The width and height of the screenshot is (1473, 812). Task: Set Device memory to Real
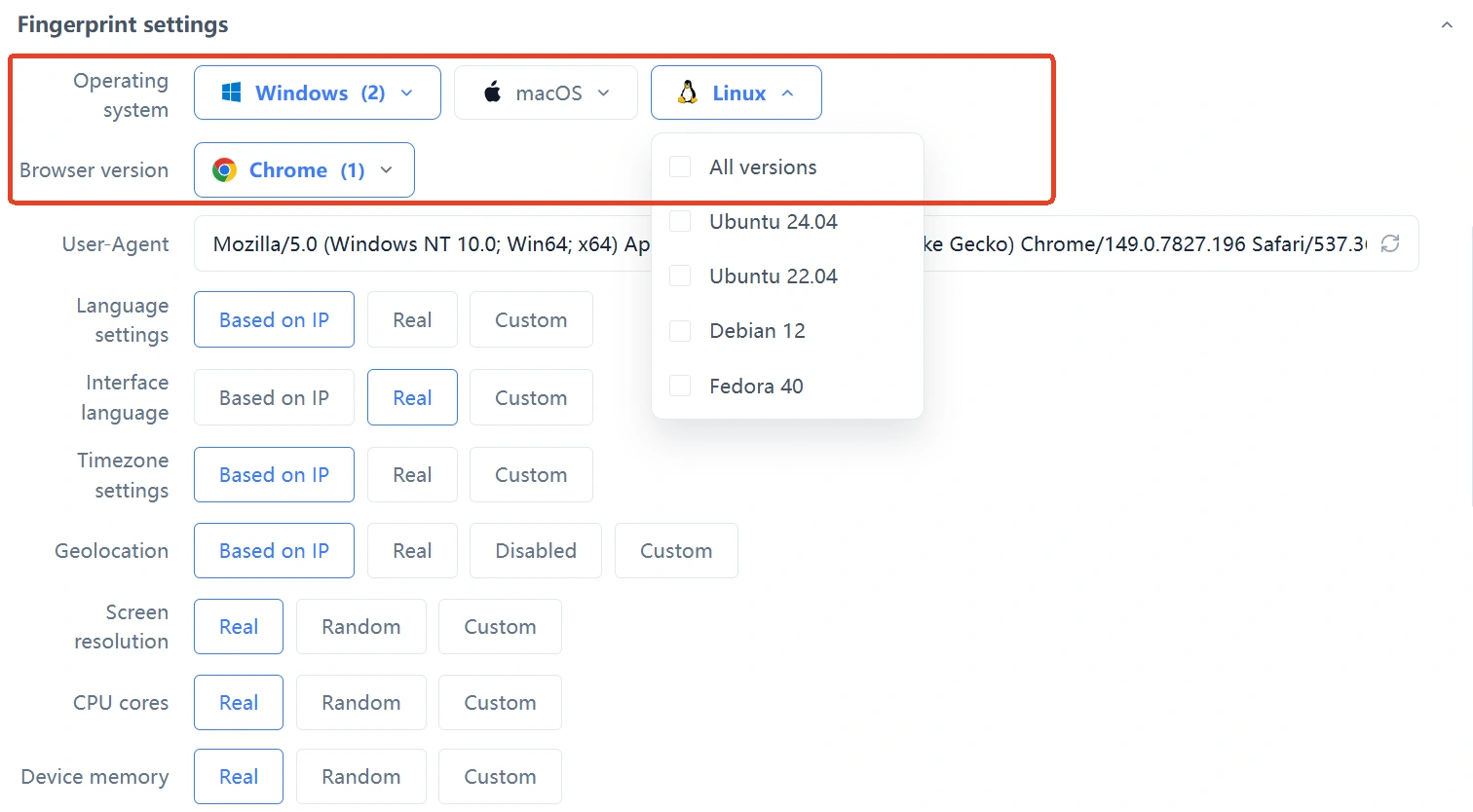point(239,776)
